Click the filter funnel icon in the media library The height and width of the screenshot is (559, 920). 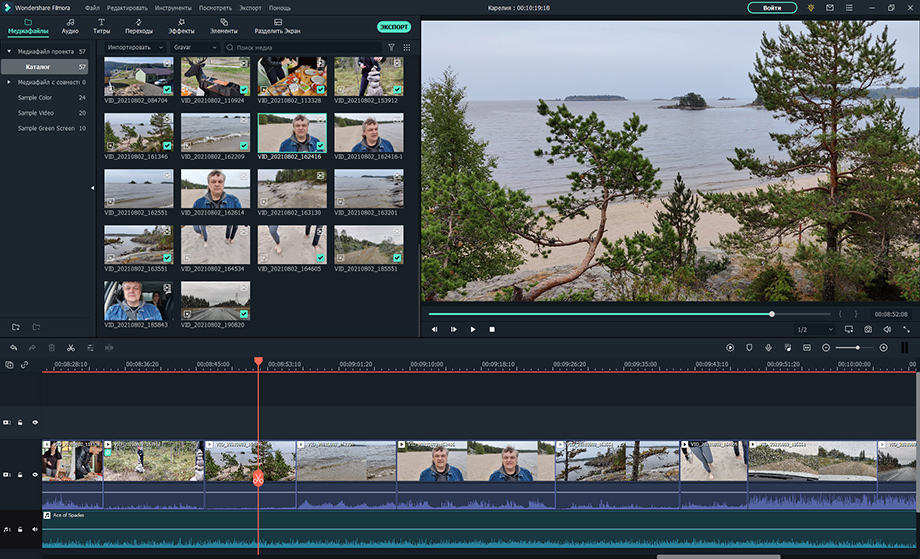(x=391, y=48)
